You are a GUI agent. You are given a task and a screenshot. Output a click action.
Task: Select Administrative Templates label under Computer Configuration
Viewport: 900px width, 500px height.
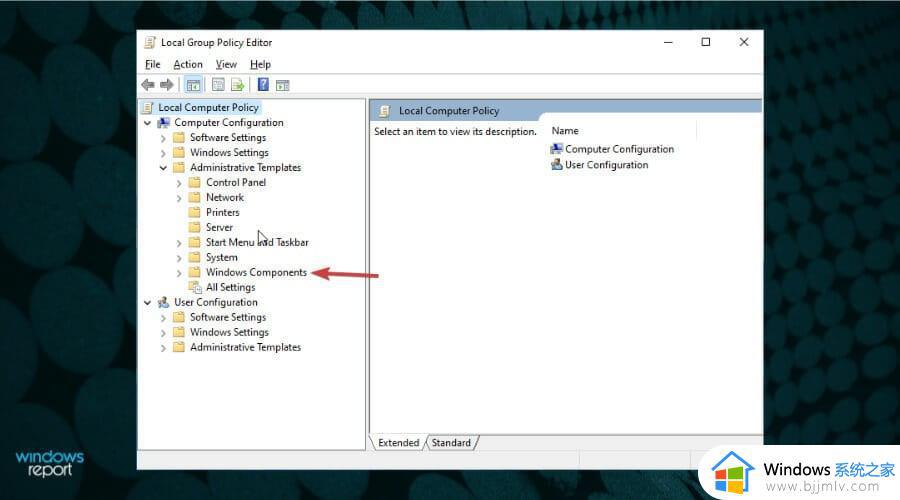tap(246, 167)
